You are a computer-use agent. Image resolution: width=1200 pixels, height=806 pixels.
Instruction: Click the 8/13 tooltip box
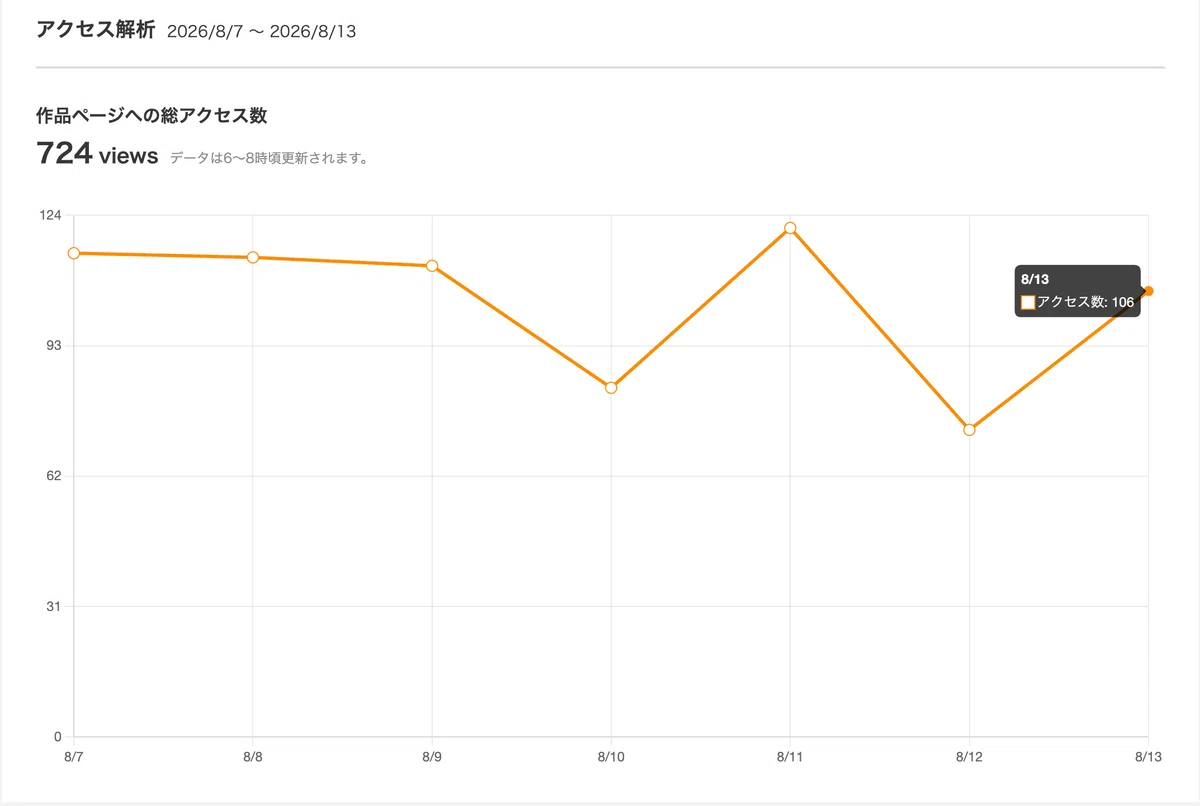(x=1078, y=291)
